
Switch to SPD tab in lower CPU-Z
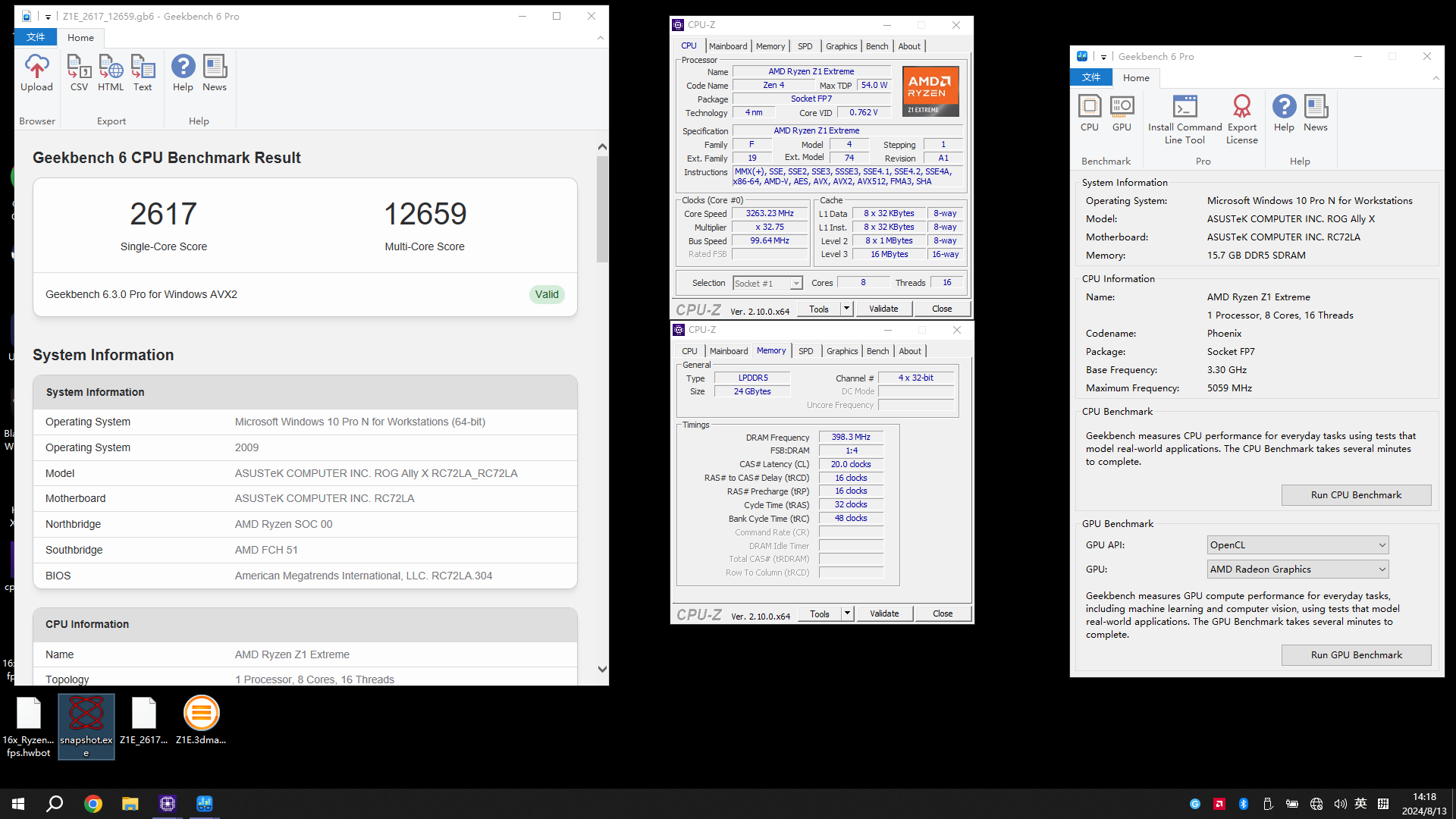click(x=805, y=351)
